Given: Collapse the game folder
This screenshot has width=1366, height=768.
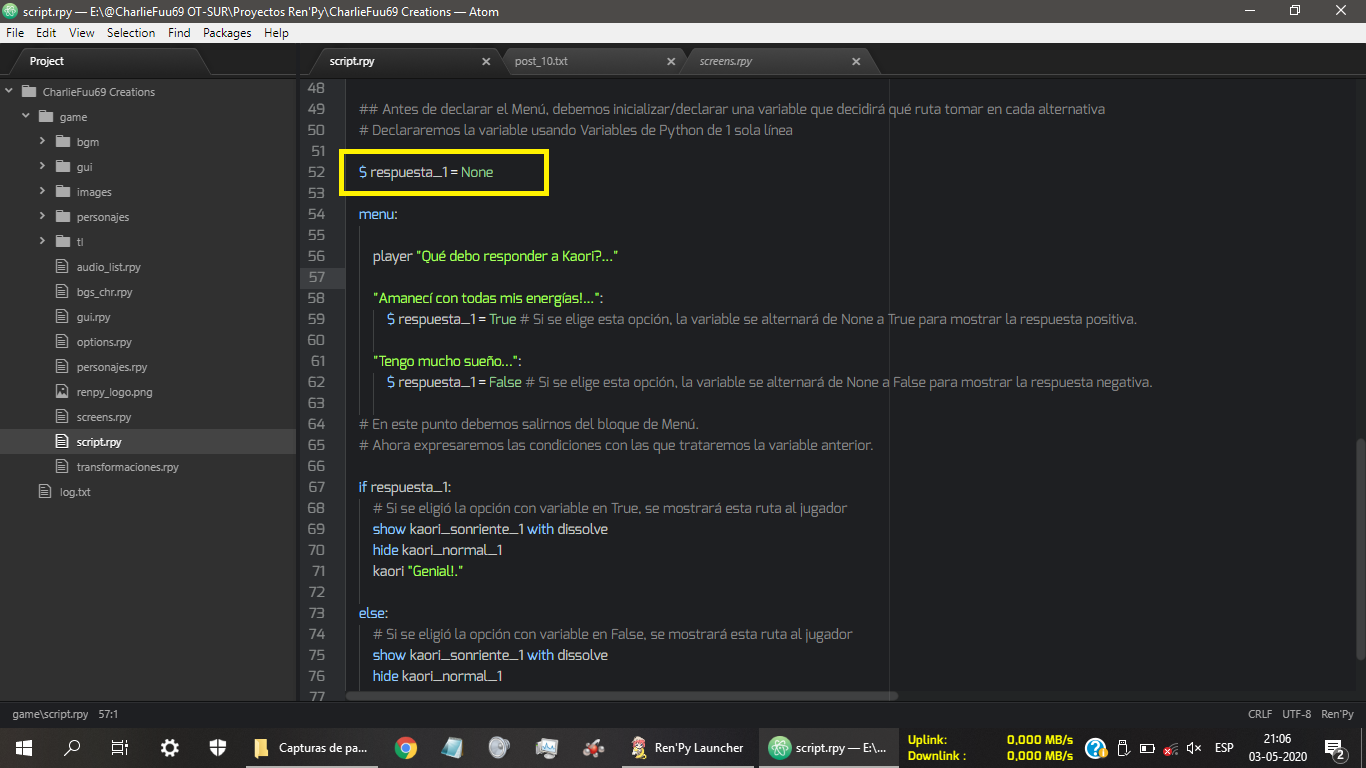Looking at the screenshot, I should (x=26, y=117).
